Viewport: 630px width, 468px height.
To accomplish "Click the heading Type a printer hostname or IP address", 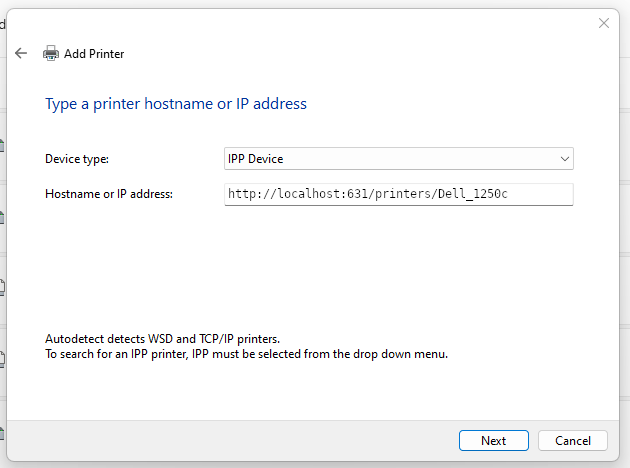I will pyautogui.click(x=176, y=104).
